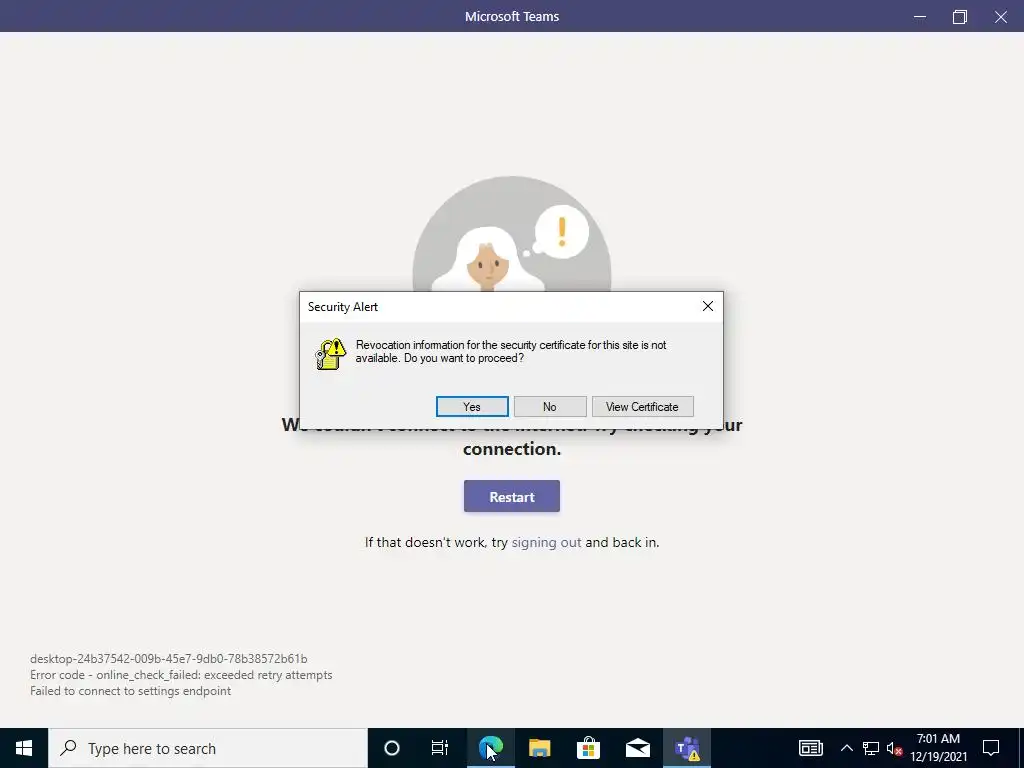This screenshot has width=1024, height=768.
Task: Click the Revocation information message text
Action: [x=511, y=351]
